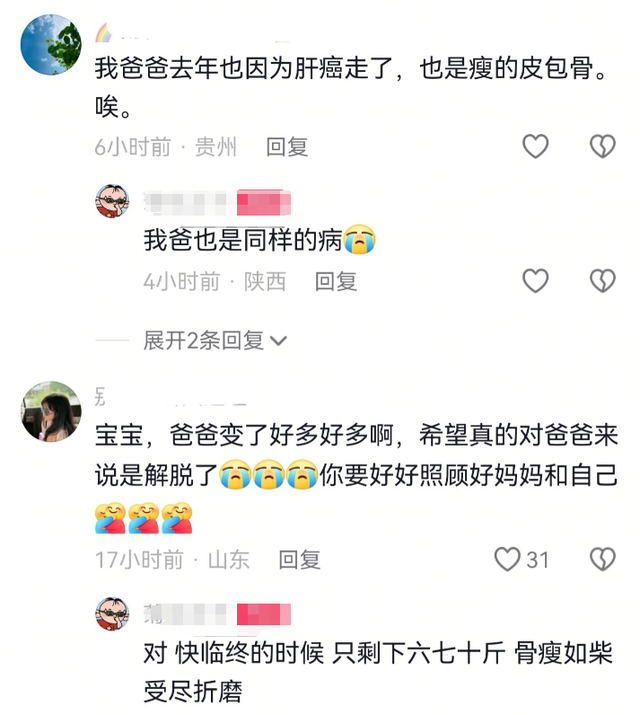Image resolution: width=640 pixels, height=715 pixels.
Task: Open the blurred username of the Shaanxi reply
Action: [x=189, y=203]
